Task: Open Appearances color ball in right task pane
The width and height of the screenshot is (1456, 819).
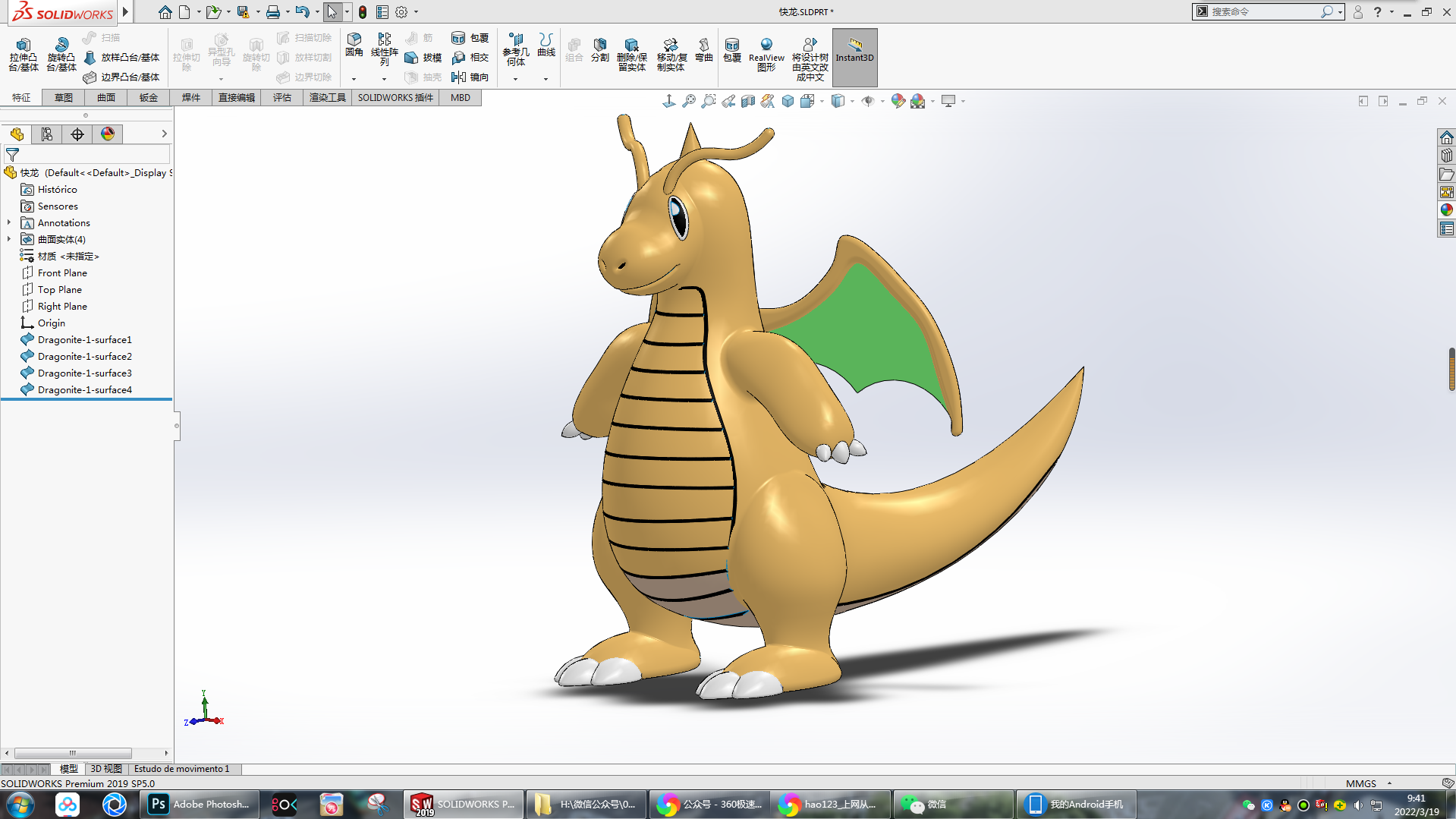Action: point(1446,210)
